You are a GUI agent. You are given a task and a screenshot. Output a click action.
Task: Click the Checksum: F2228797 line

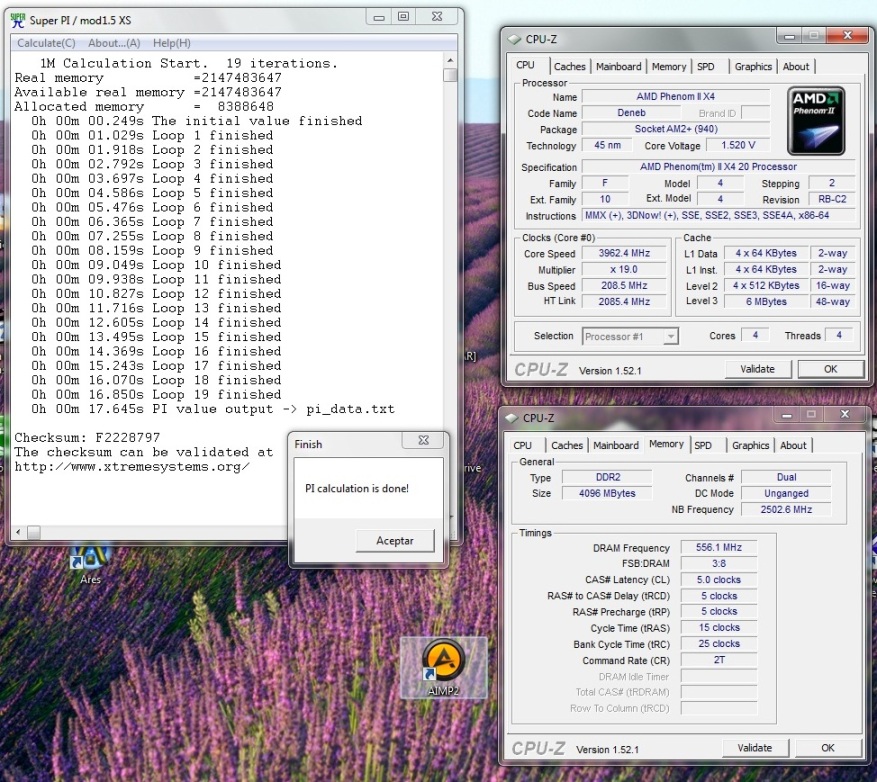(x=87, y=438)
